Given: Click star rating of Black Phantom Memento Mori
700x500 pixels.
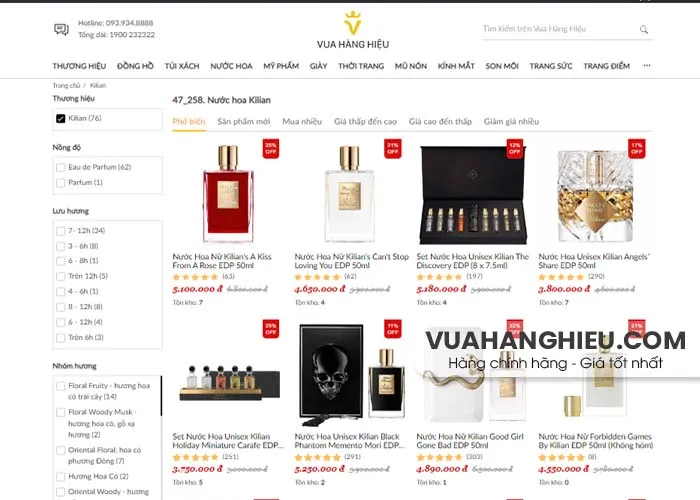Looking at the screenshot, I should pos(317,457).
